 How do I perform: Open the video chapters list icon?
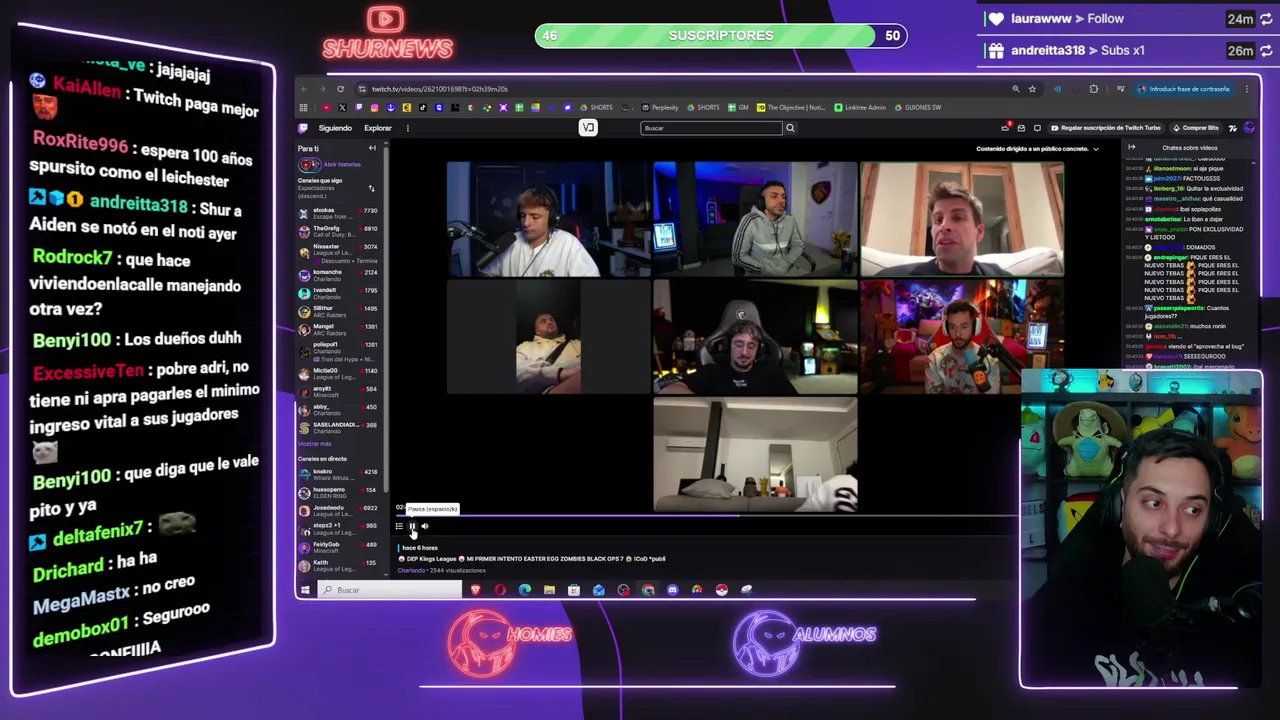click(399, 526)
